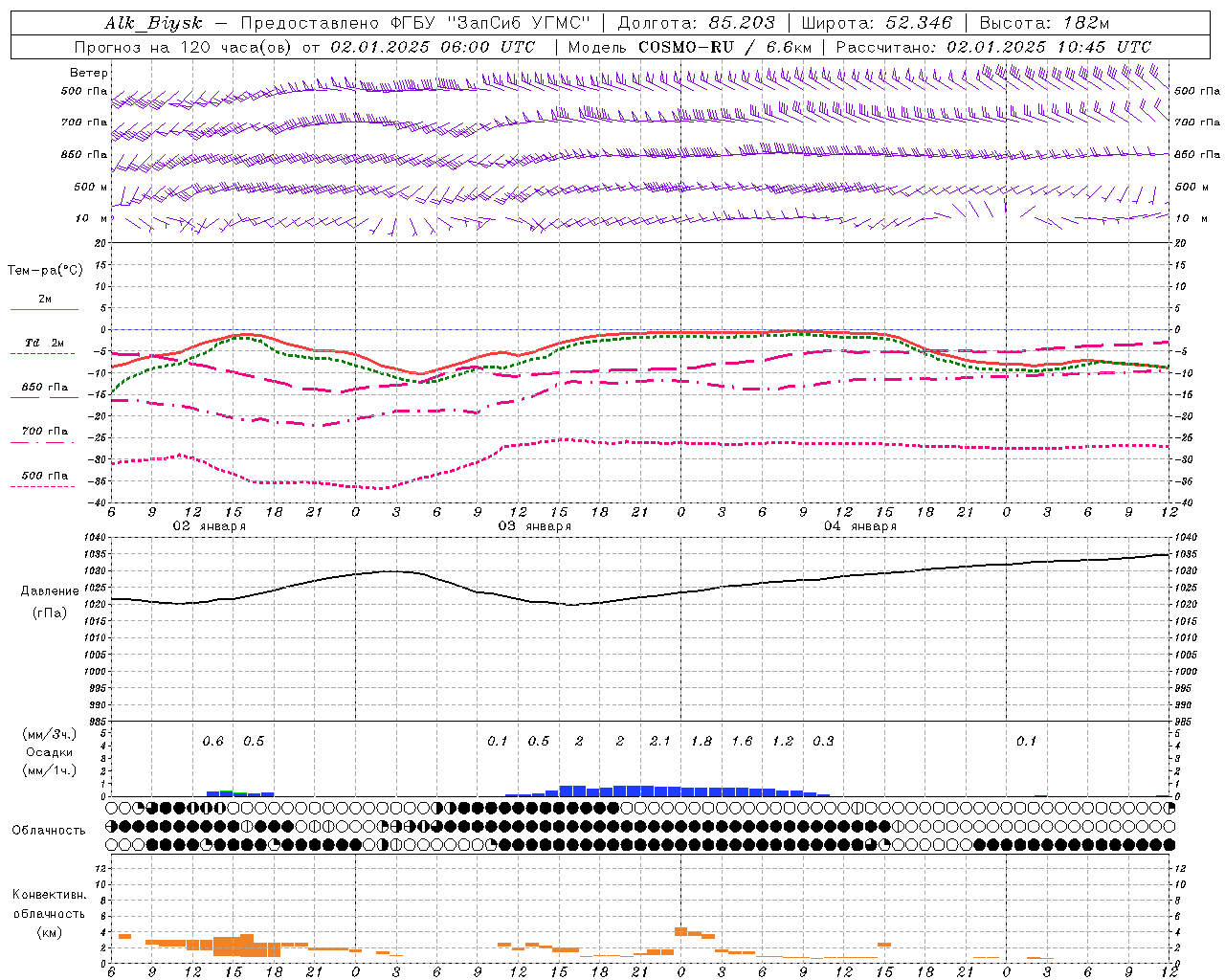1225x980 pixels.
Task: Click the model name 'COSMO-RU / 6.6км'
Action: (x=727, y=47)
